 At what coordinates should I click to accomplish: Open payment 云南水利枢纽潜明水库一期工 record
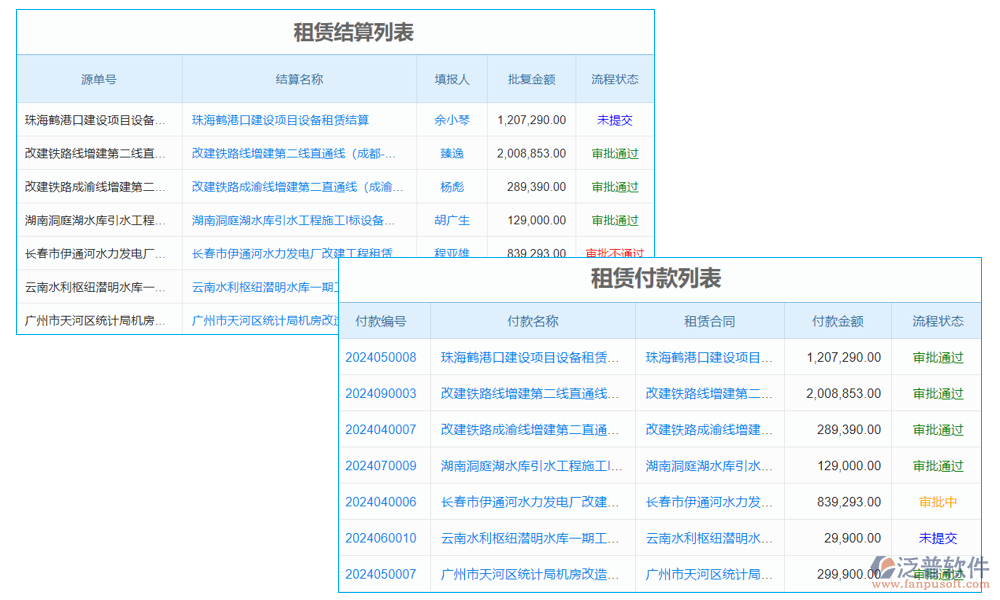click(x=530, y=537)
